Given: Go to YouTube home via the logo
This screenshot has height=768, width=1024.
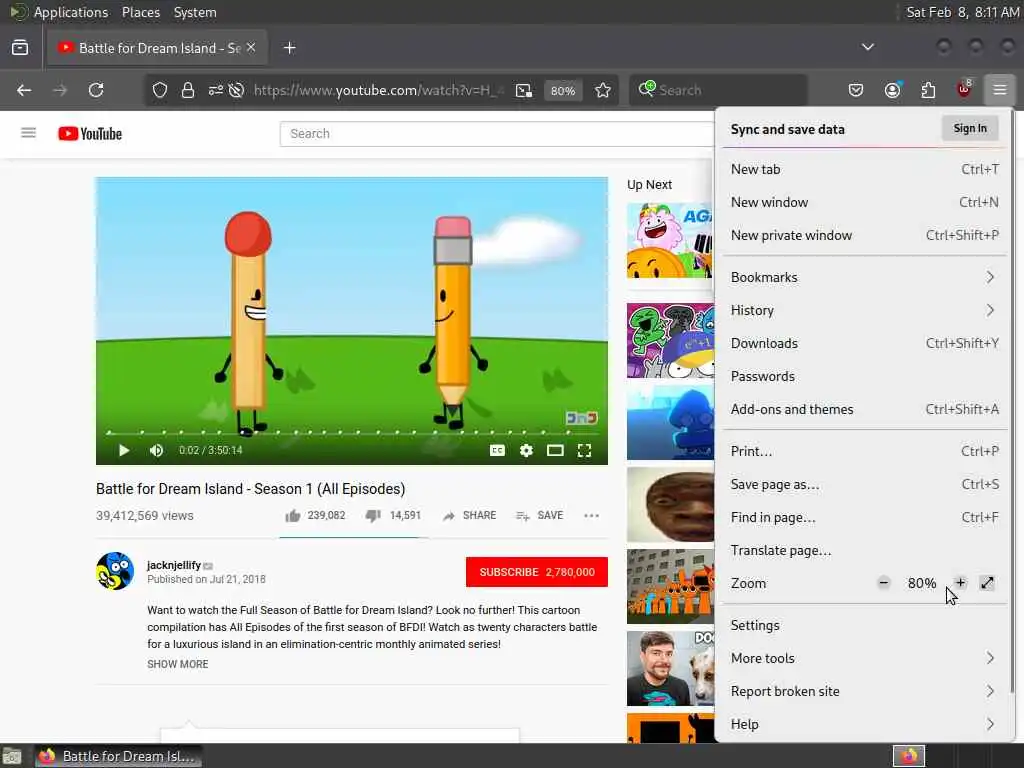Looking at the screenshot, I should (90, 133).
